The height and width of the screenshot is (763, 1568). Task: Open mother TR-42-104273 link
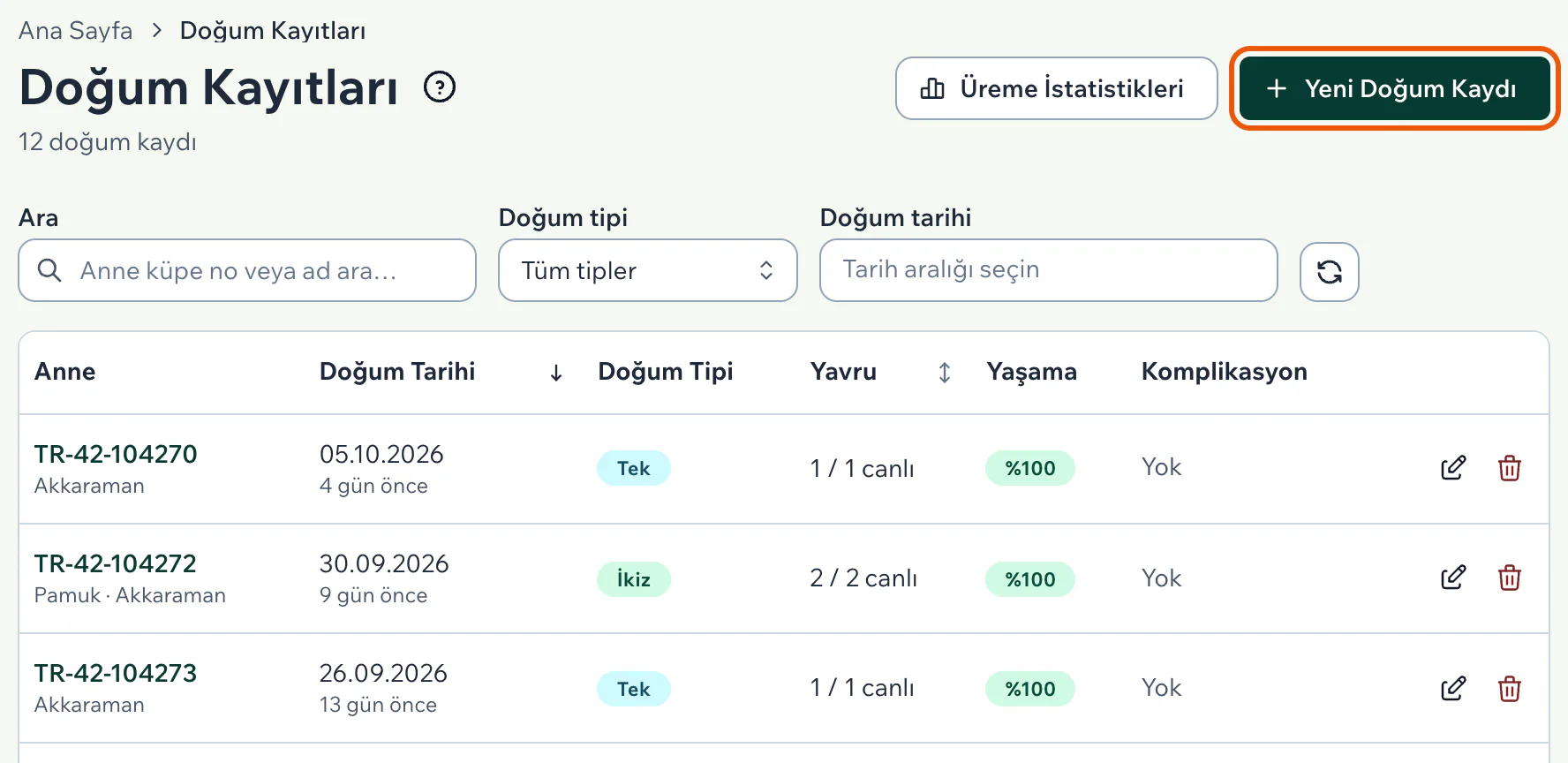click(x=116, y=673)
